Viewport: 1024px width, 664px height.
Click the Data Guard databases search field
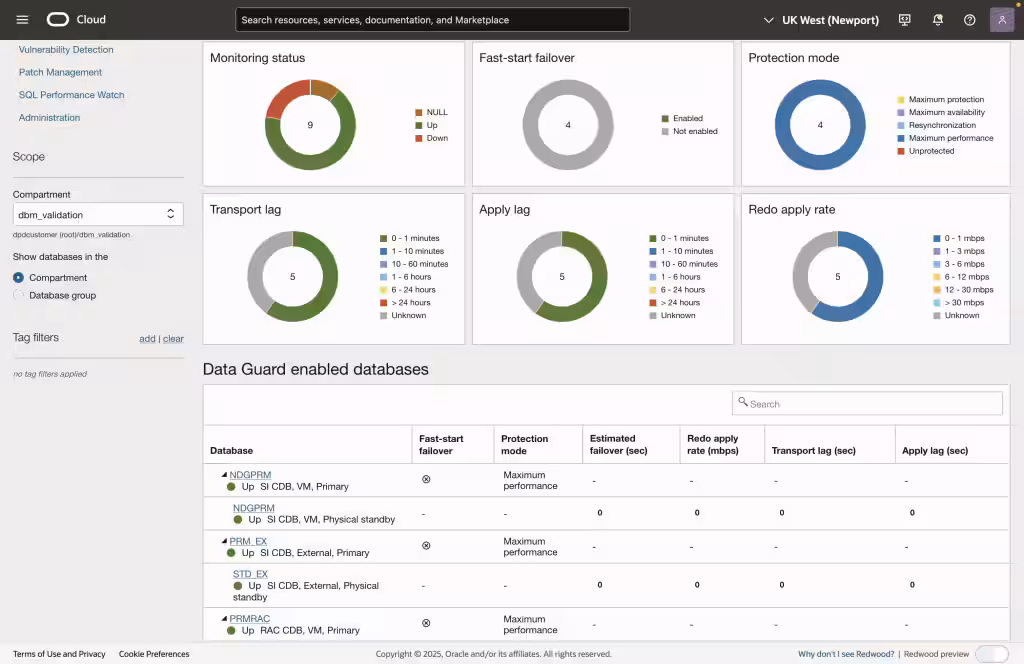(x=866, y=403)
